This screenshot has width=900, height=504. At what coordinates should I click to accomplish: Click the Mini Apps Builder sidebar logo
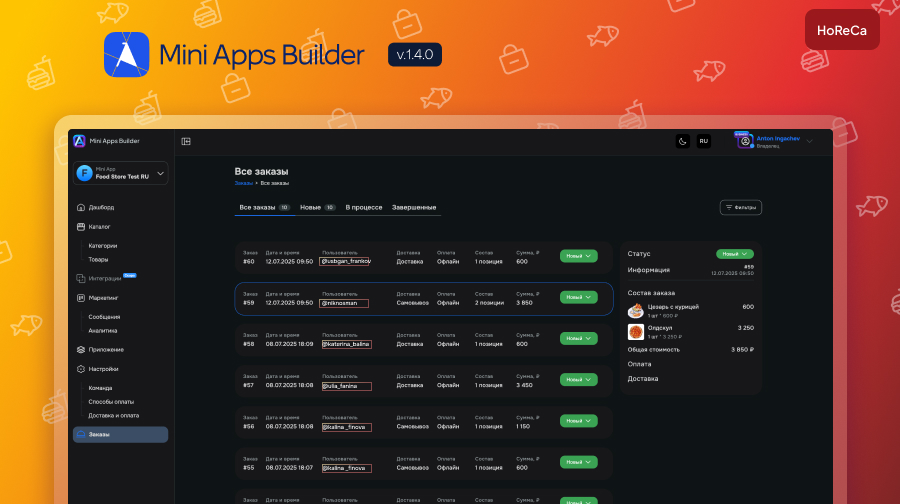pyautogui.click(x=79, y=141)
